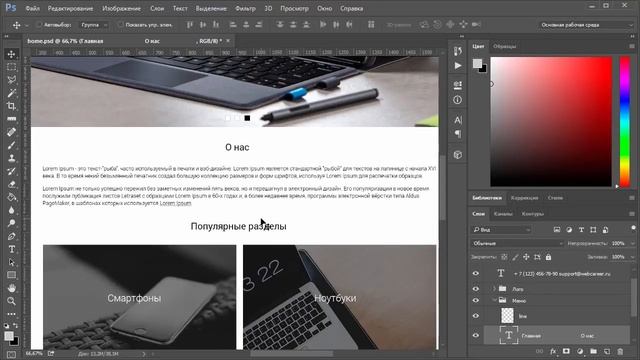Click the lock all layer icon
Screen dimensions: 640x360
click(548, 257)
